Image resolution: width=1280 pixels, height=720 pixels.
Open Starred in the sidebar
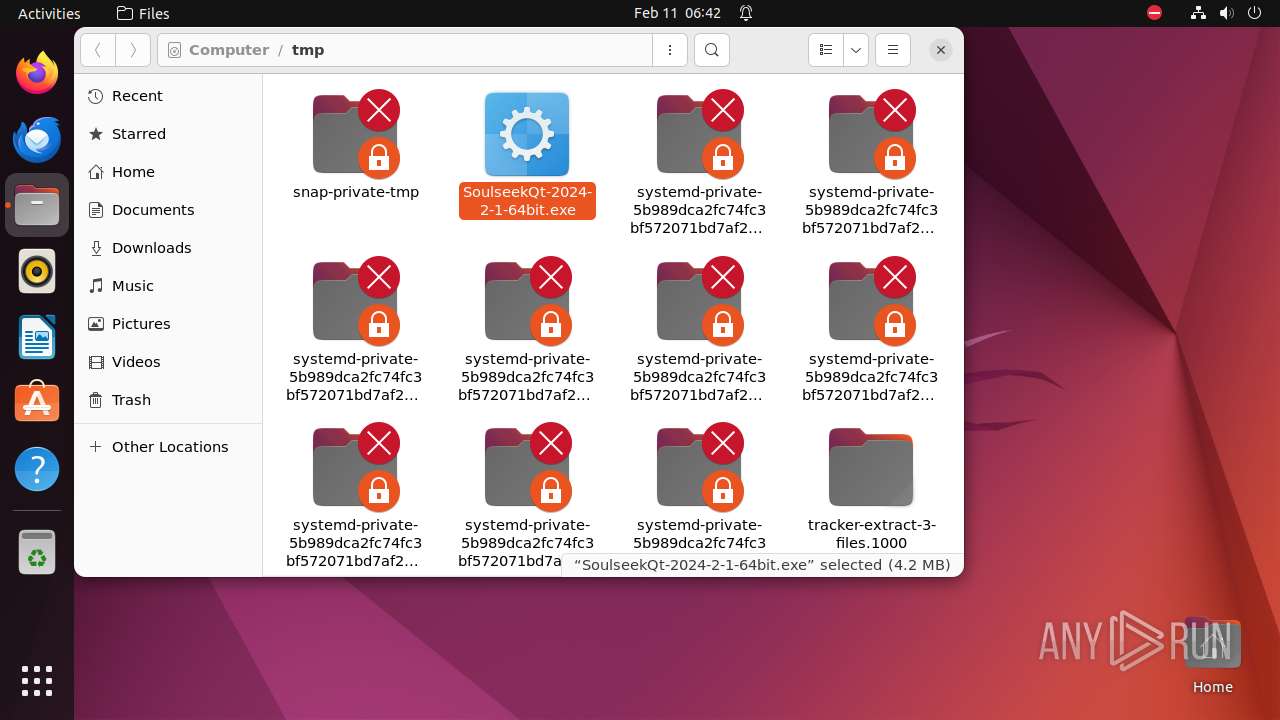click(168, 134)
